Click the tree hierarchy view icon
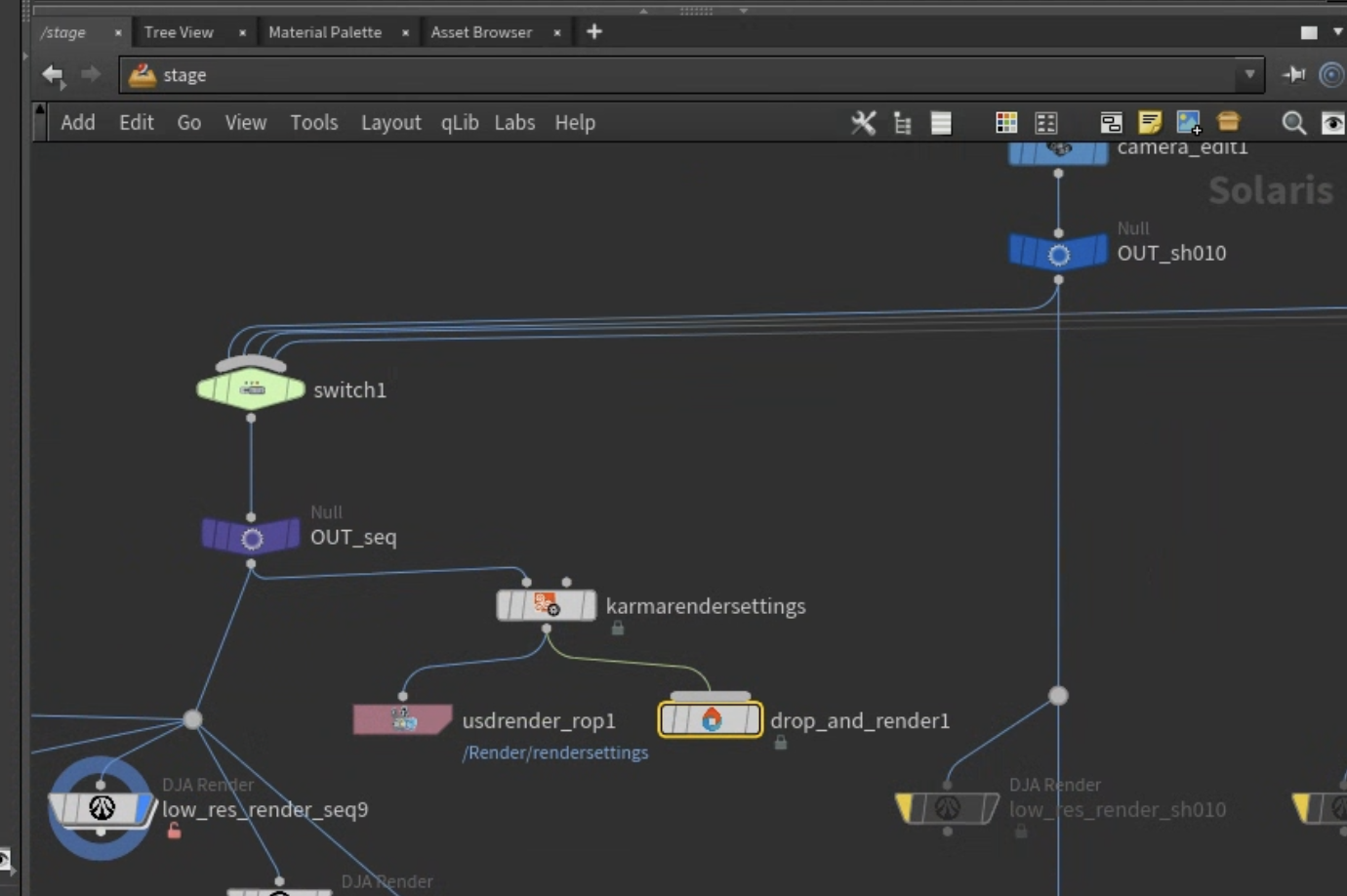Viewport: 1347px width, 896px height. click(901, 122)
